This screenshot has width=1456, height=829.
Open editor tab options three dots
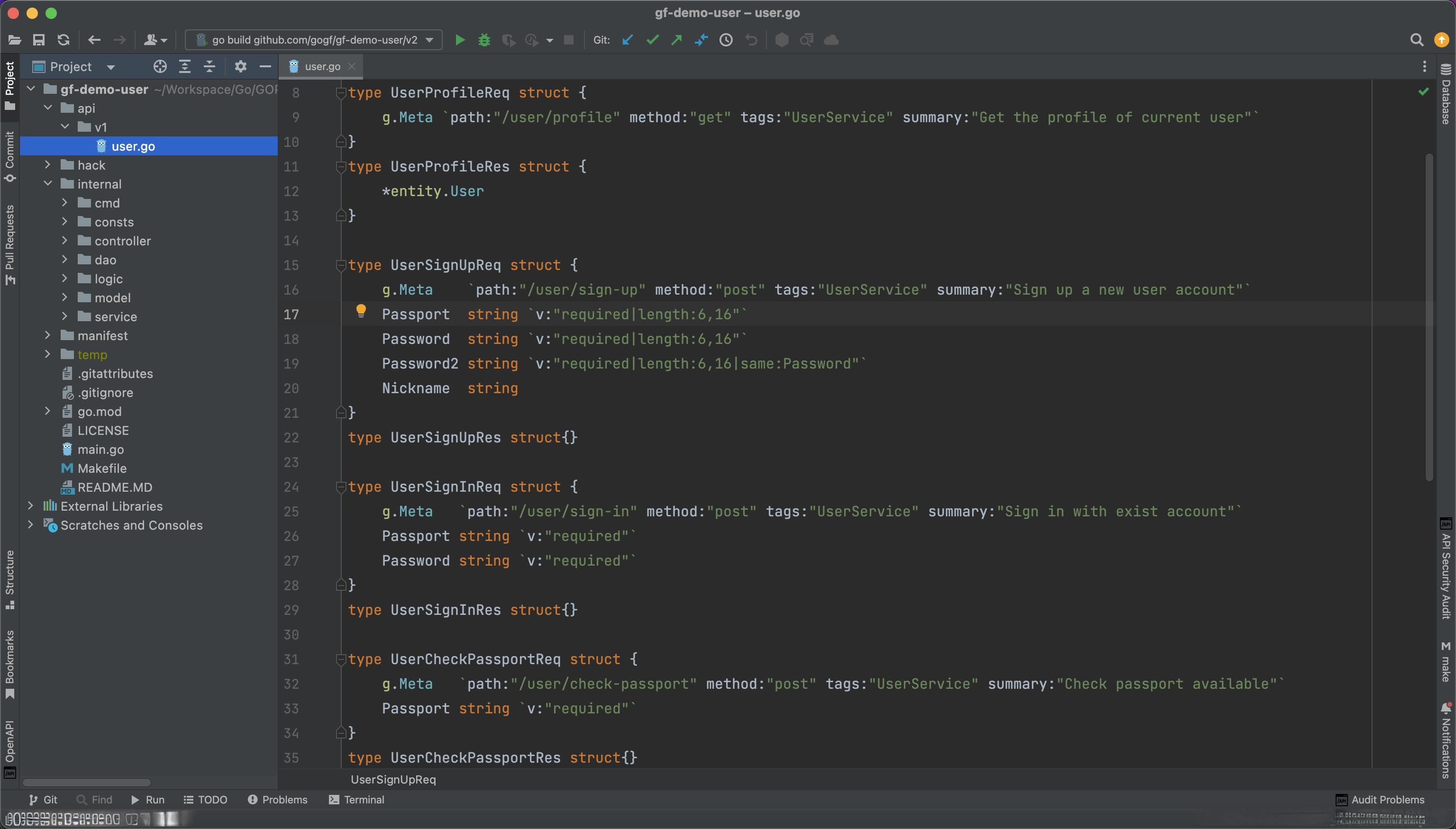click(1424, 67)
